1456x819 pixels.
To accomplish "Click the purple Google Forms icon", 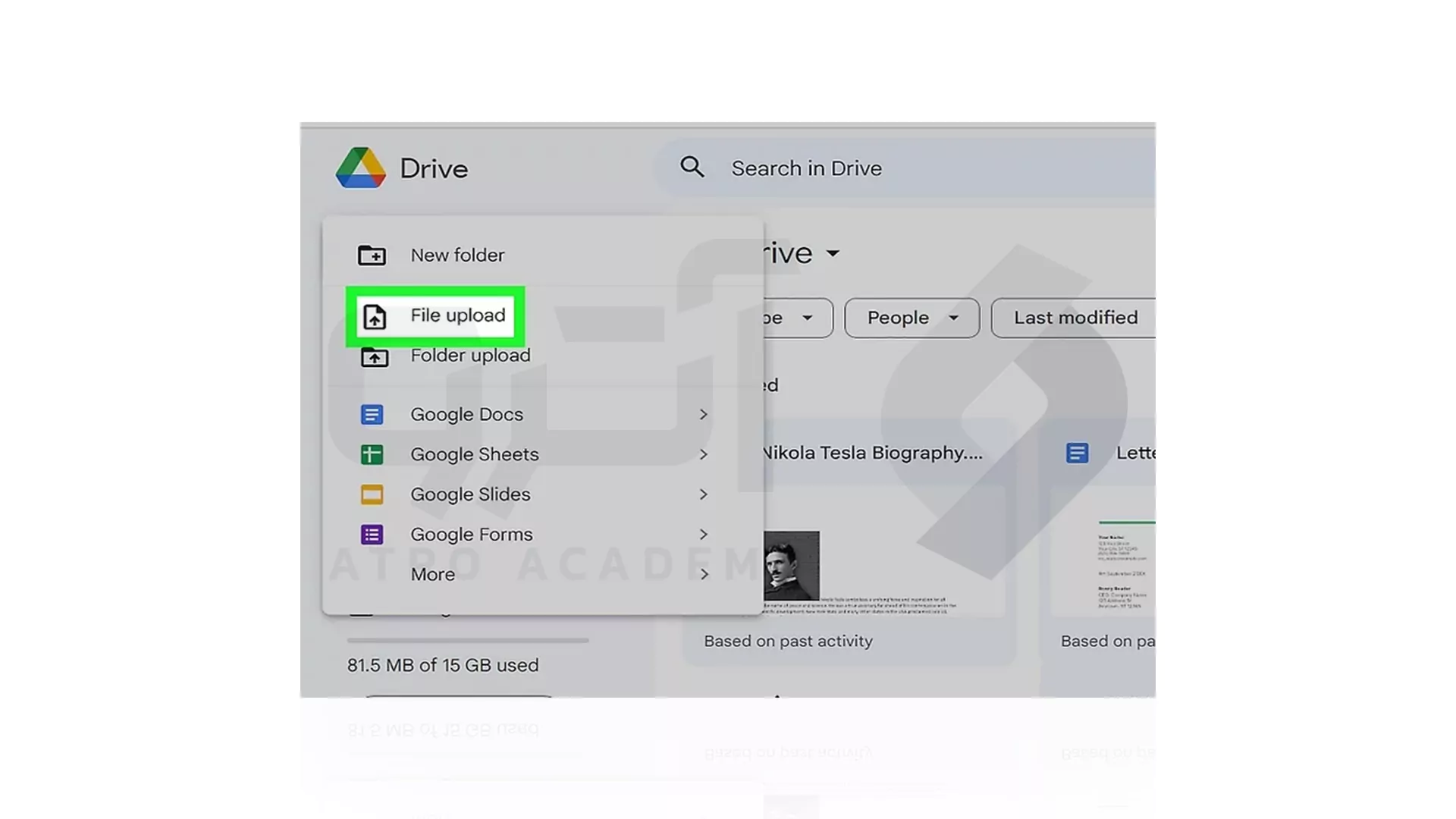I will click(372, 535).
